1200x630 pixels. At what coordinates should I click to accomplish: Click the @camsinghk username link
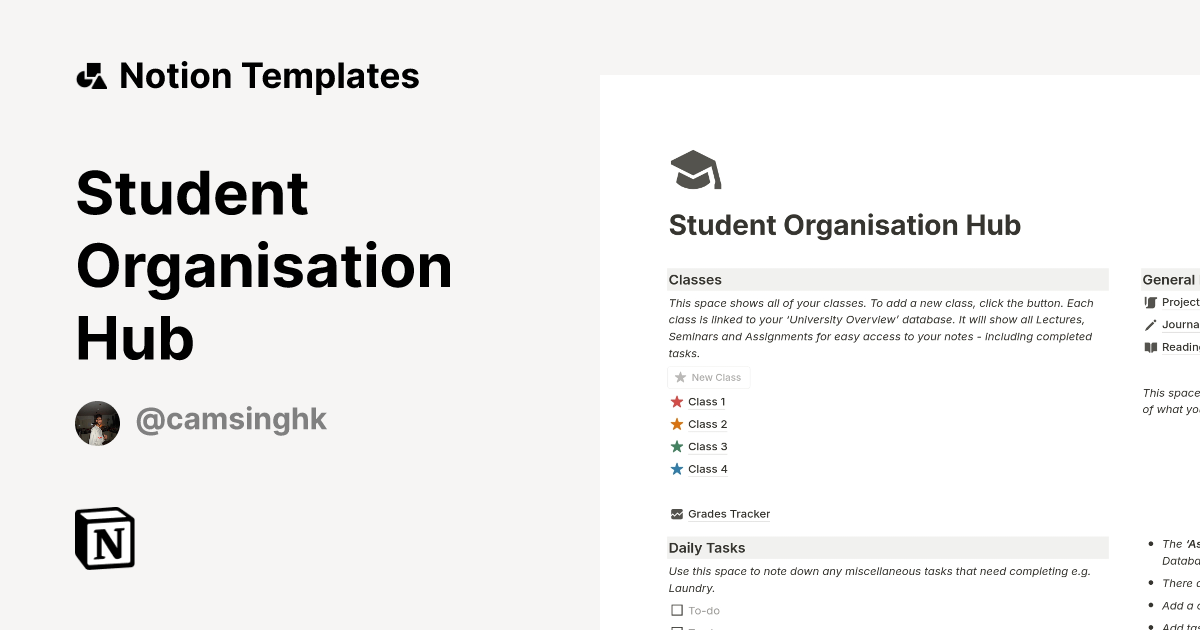click(231, 419)
